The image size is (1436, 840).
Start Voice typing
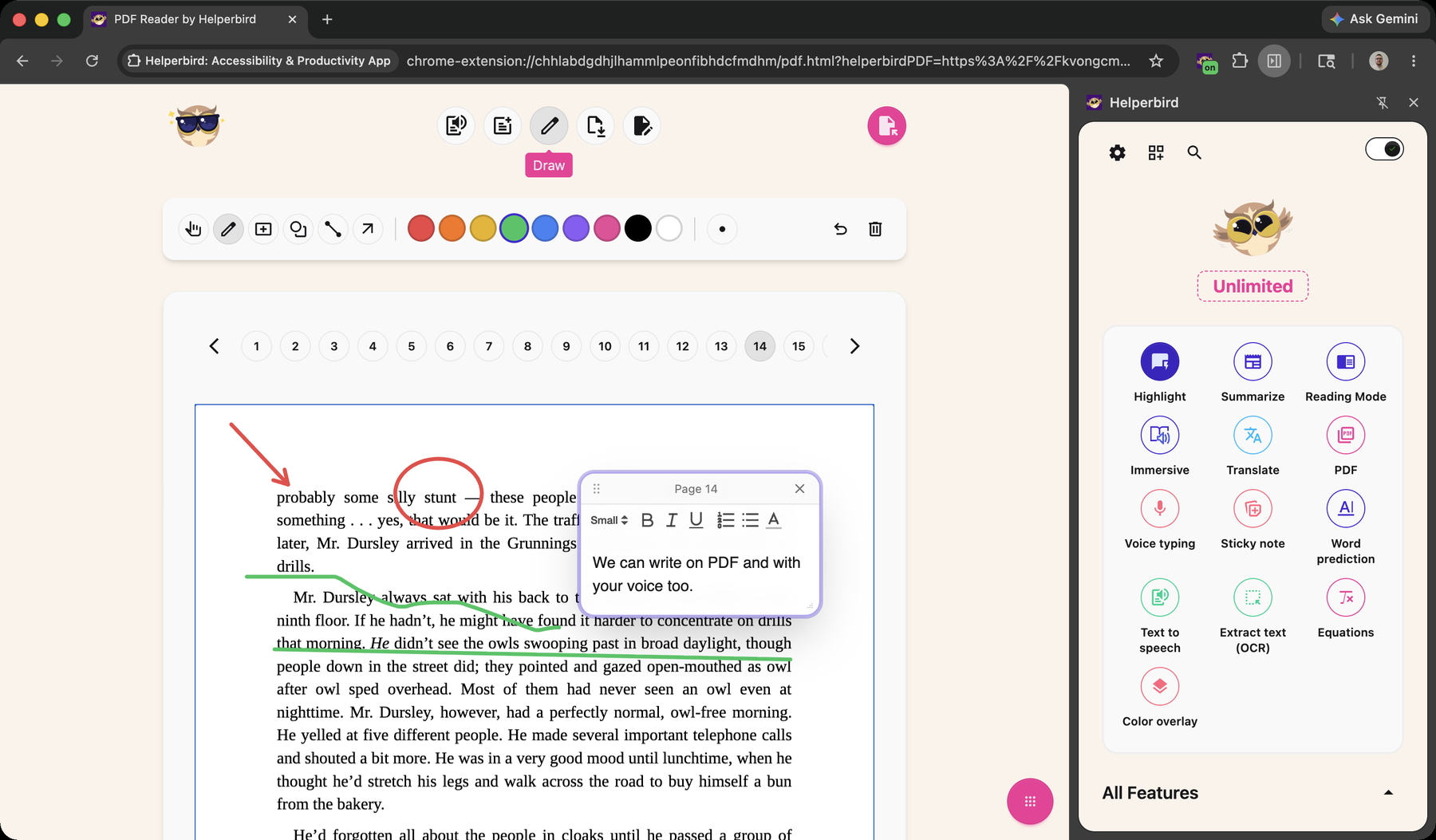1160,519
